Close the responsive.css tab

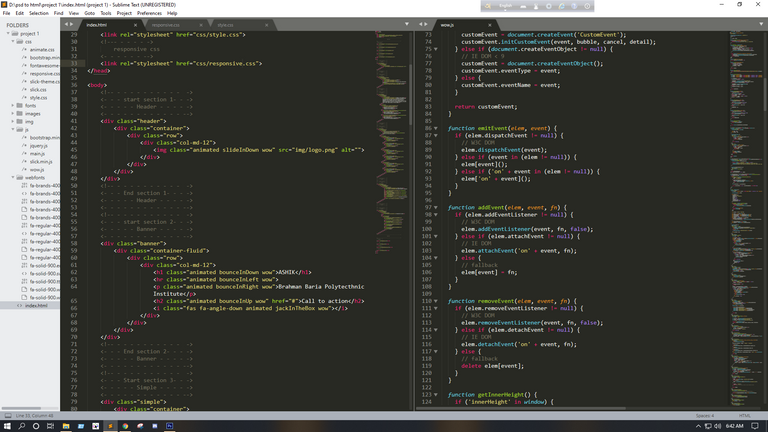(x=201, y=25)
